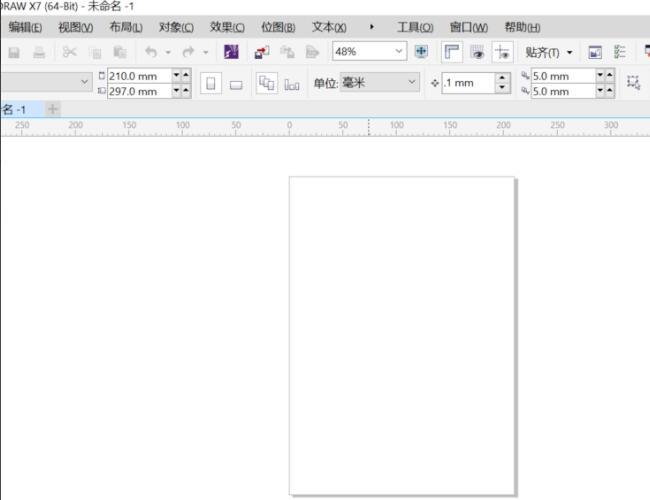
Task: Open the 效果 menu
Action: click(x=227, y=27)
